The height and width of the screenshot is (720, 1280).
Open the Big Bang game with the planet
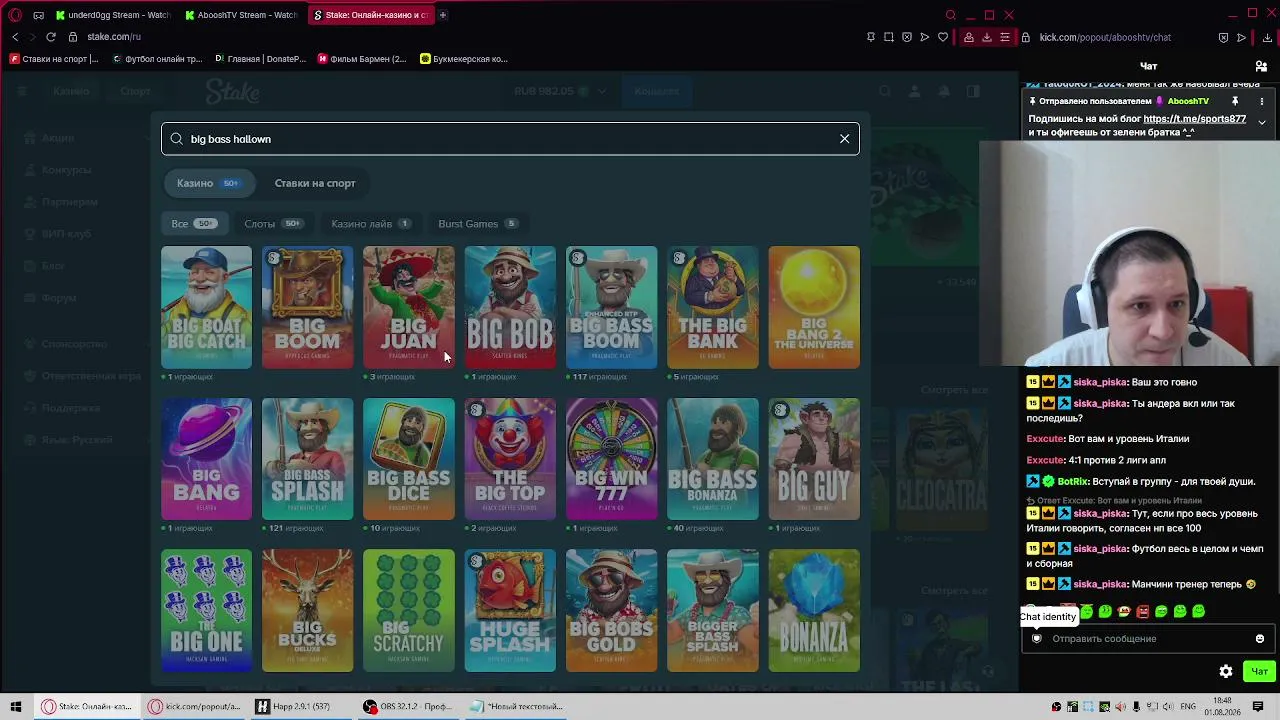pos(206,459)
